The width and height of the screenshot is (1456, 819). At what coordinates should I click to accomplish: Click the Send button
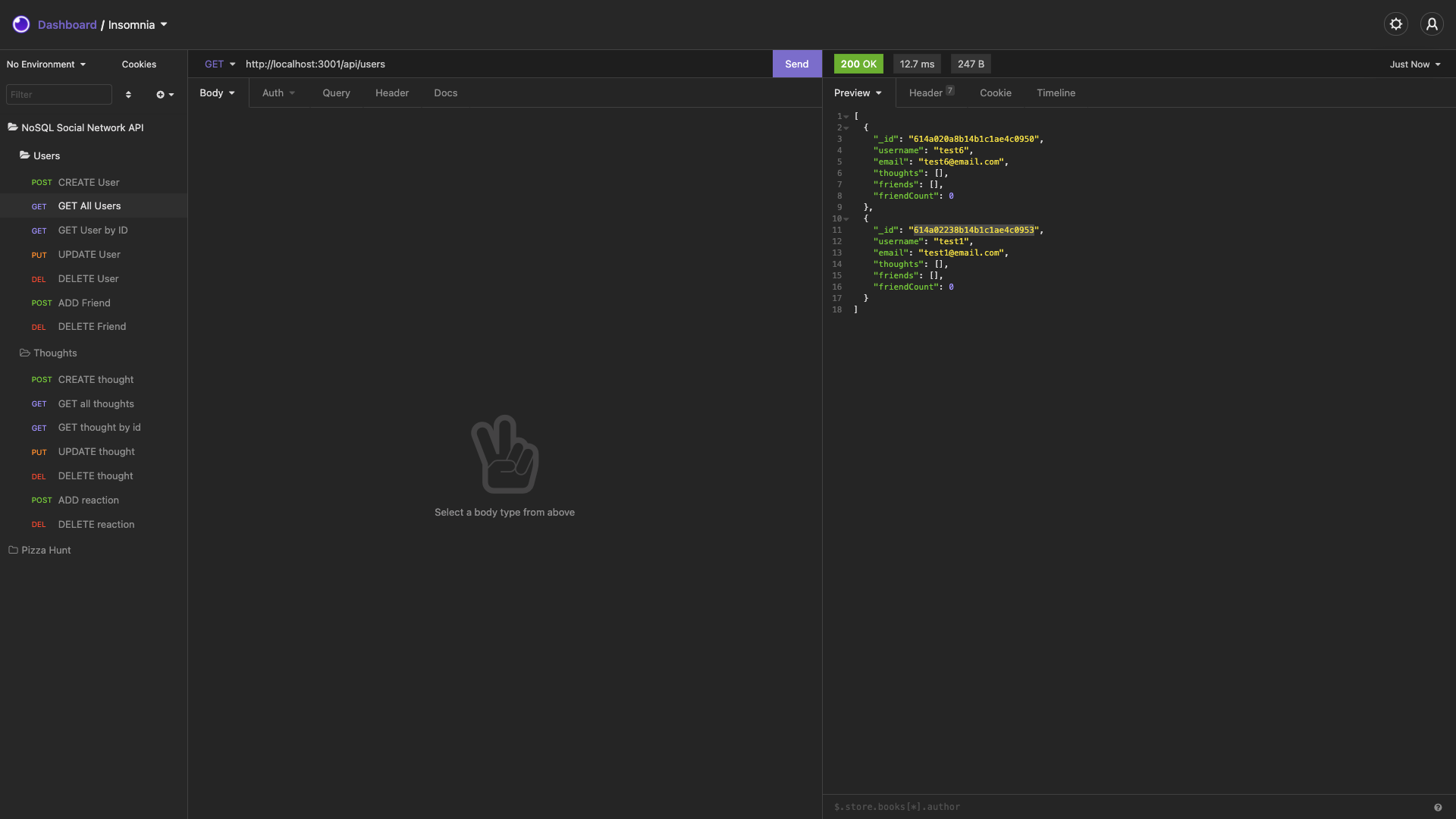point(796,64)
